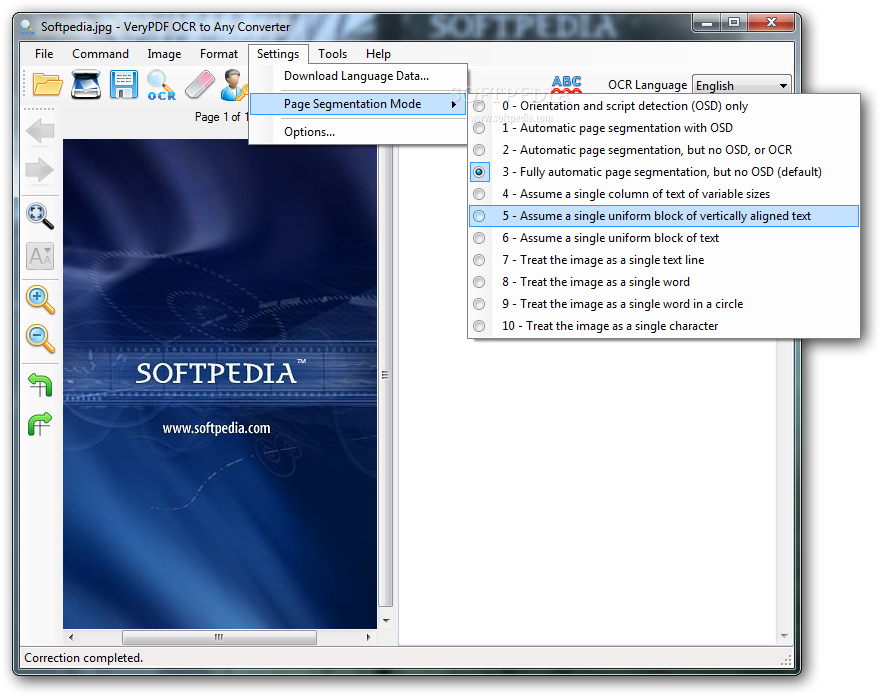Image resolution: width=881 pixels, height=696 pixels.
Task: Save using the floppy disk icon
Action: [x=124, y=85]
